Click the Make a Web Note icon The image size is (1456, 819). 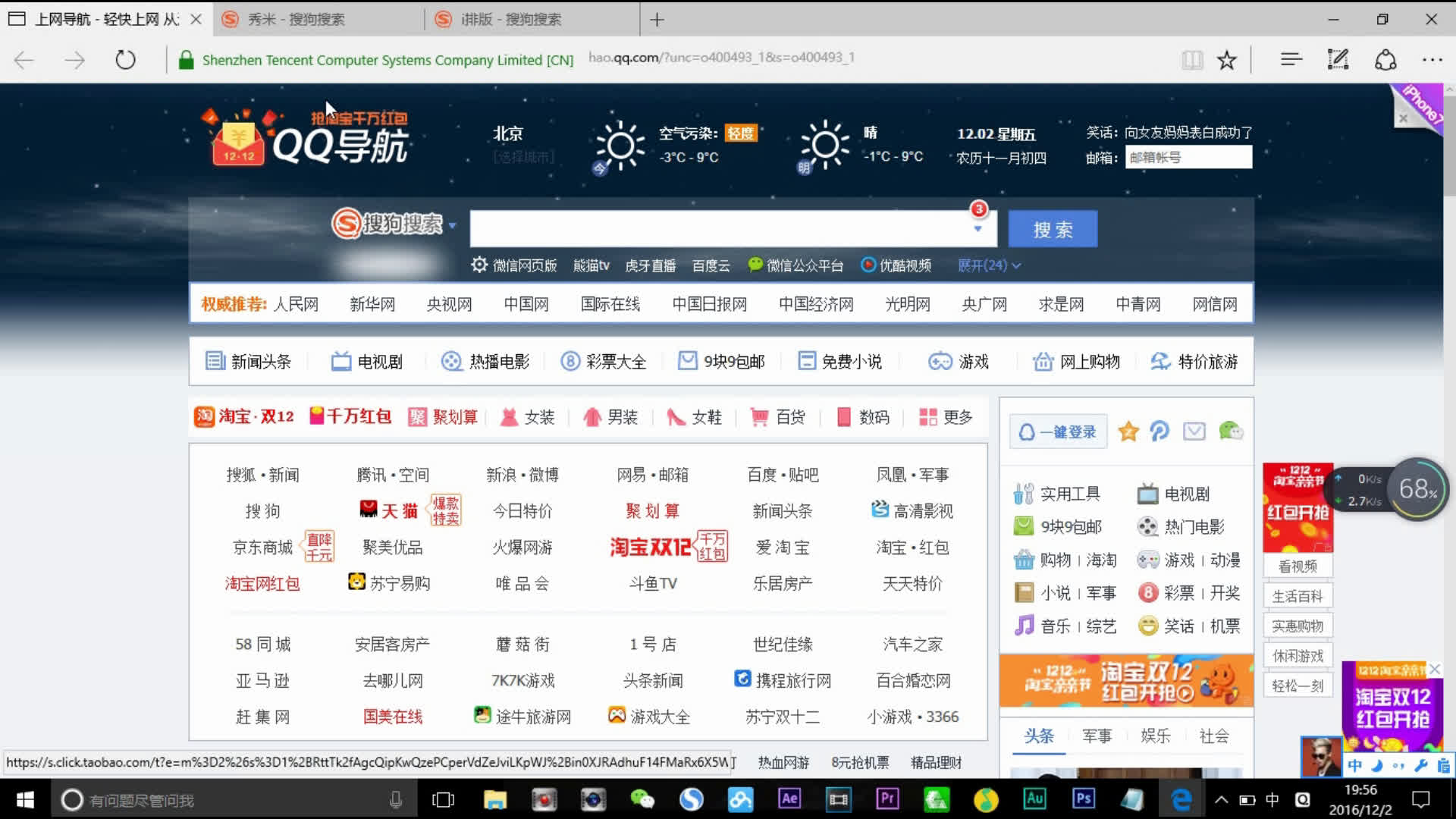click(1338, 59)
